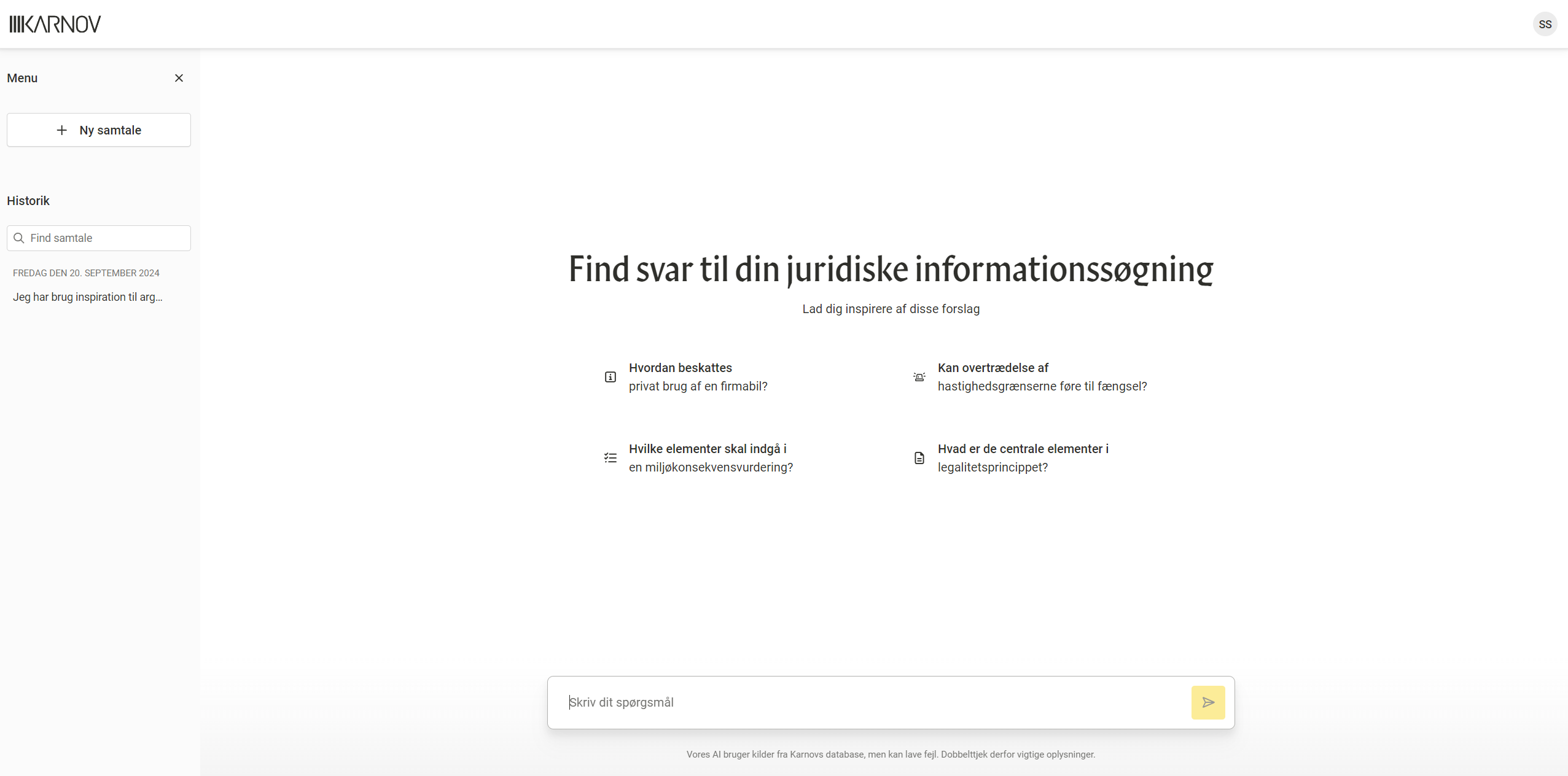Image resolution: width=1568 pixels, height=776 pixels.
Task: Click the Menu heading text
Action: (22, 78)
